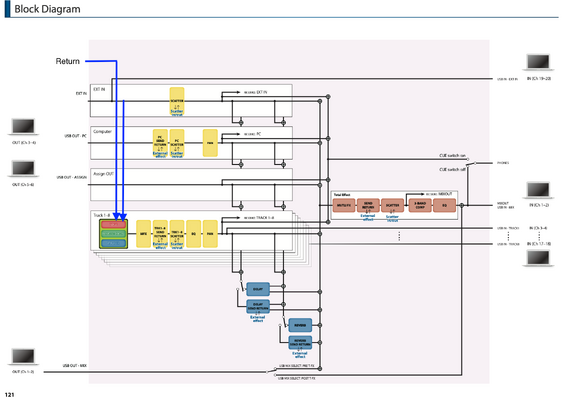
Task: Click the Assign OUT channel label
Action: click(x=103, y=173)
